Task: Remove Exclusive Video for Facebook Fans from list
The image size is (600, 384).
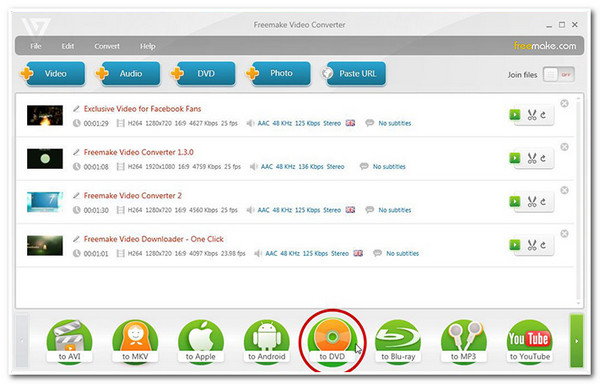Action: coord(564,103)
